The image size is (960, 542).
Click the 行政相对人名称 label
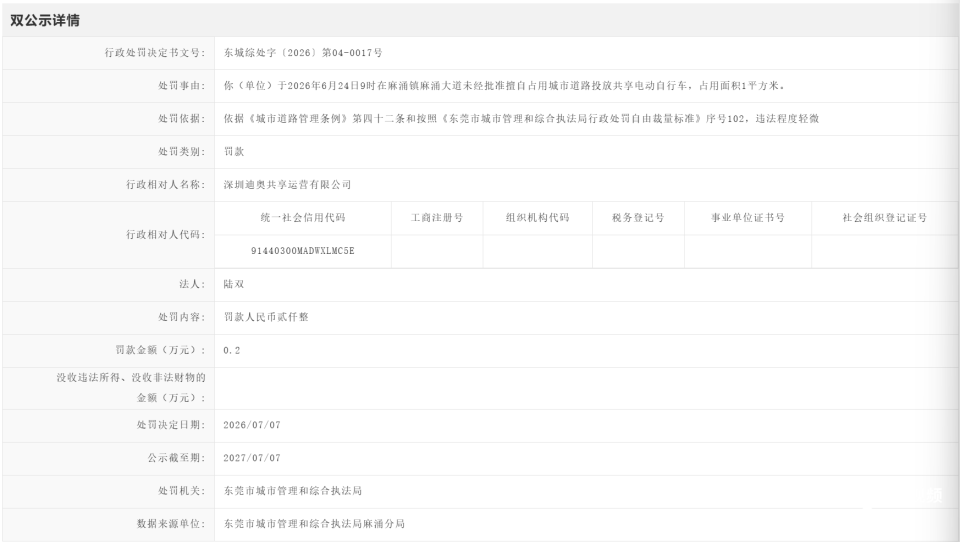pos(166,185)
